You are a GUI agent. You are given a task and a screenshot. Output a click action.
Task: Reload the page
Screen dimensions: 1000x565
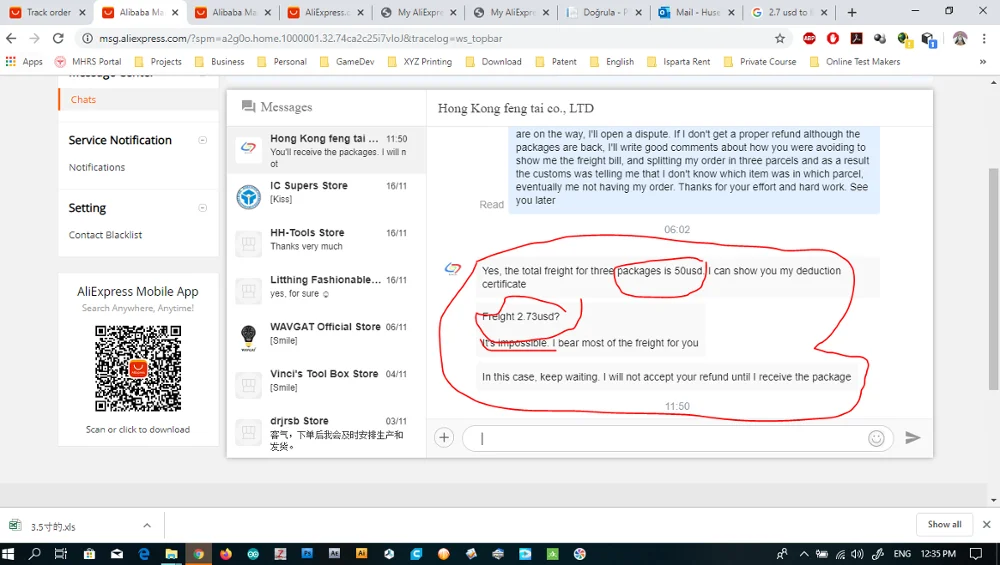pos(58,38)
